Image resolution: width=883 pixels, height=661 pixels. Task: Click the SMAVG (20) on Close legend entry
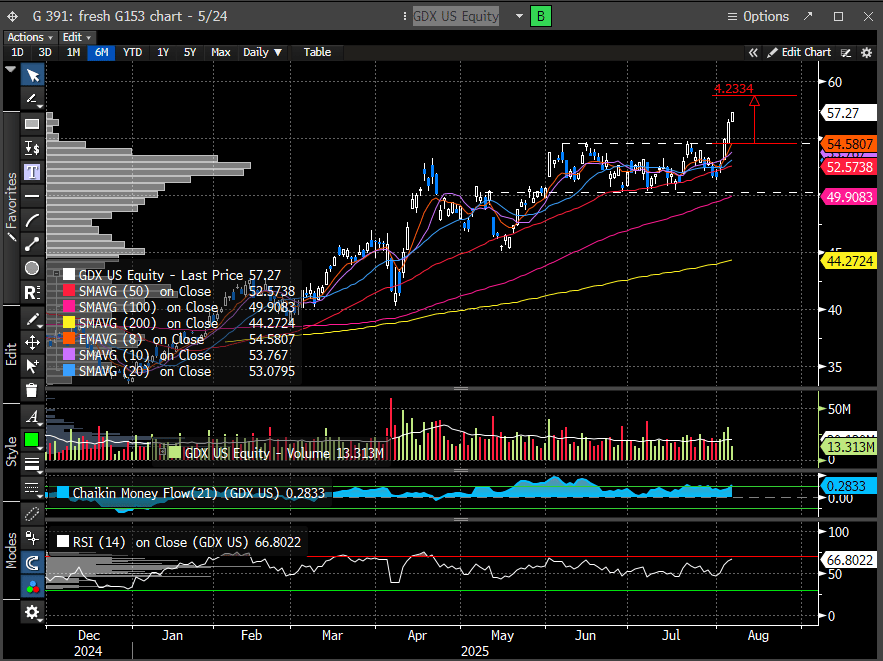coord(145,371)
